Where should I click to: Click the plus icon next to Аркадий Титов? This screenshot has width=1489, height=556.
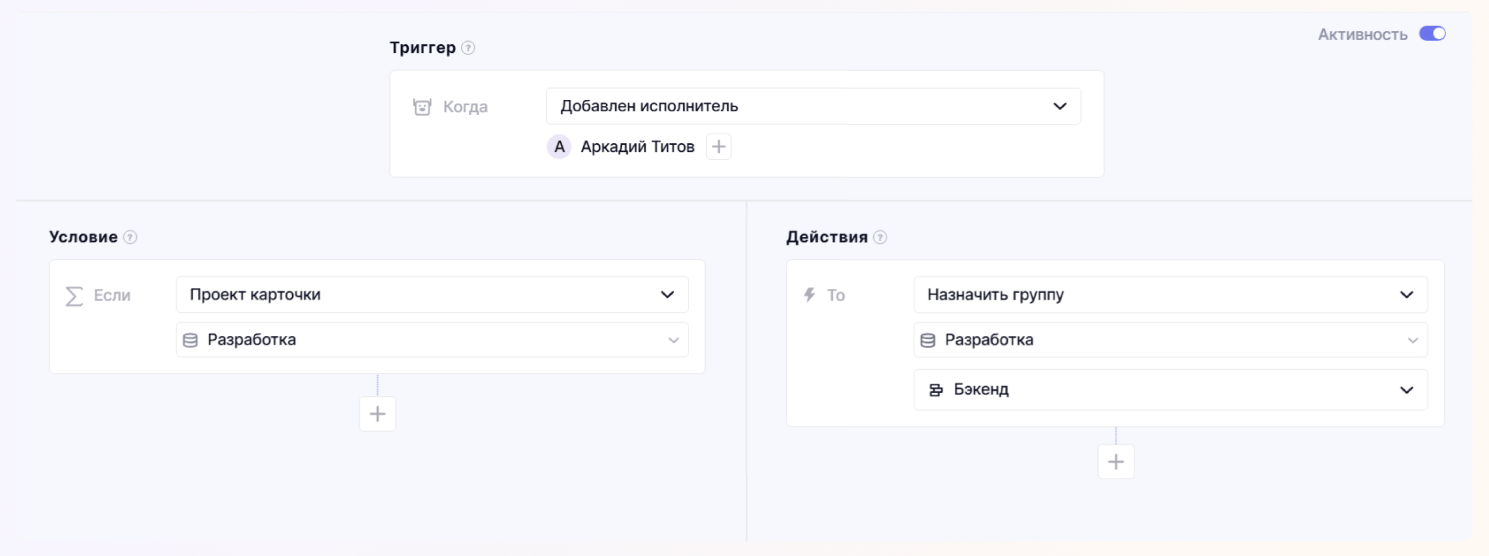click(719, 147)
